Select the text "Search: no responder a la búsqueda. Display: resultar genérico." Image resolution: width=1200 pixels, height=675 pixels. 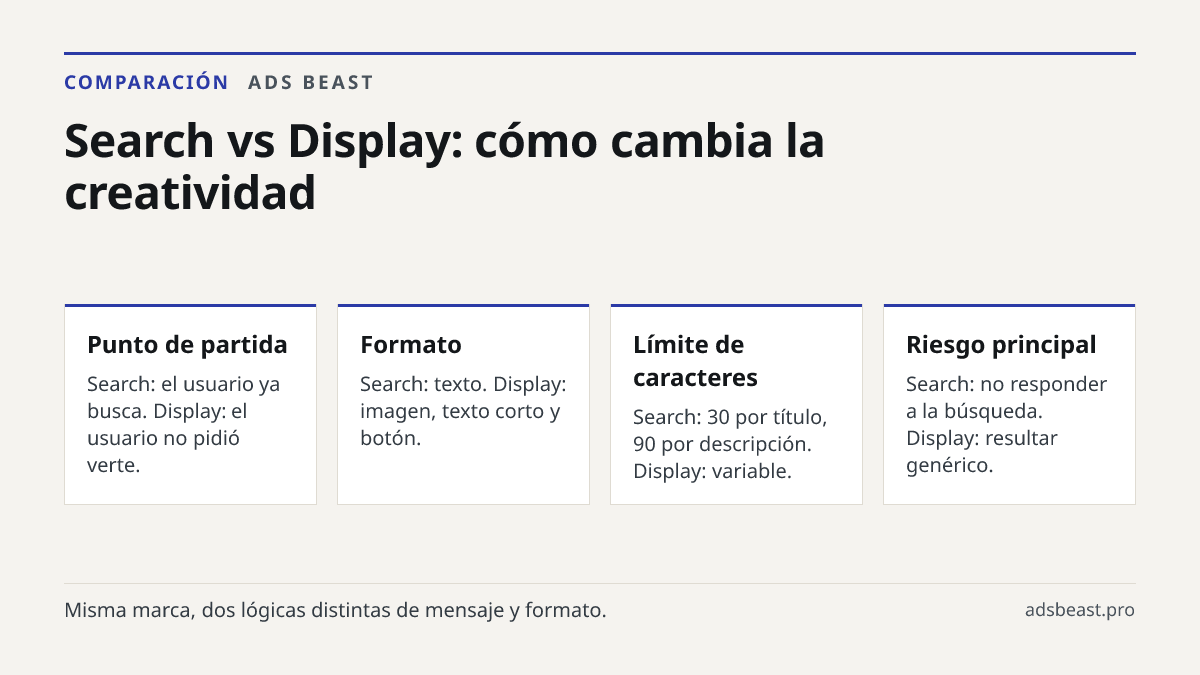1006,424
